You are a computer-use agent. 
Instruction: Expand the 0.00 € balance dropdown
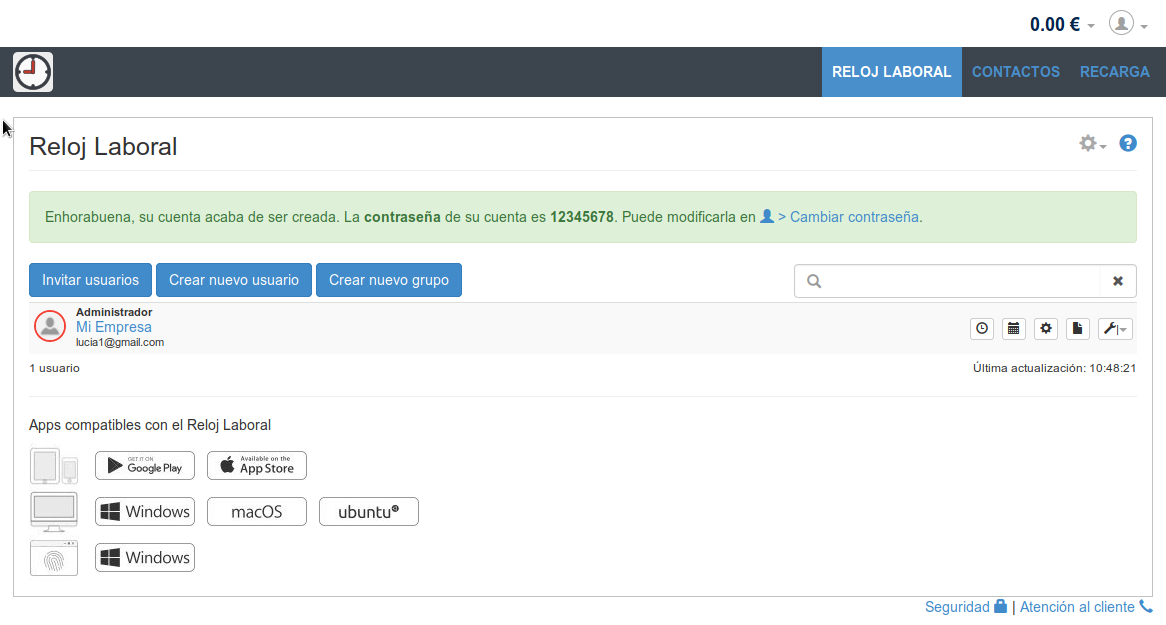(x=1062, y=24)
